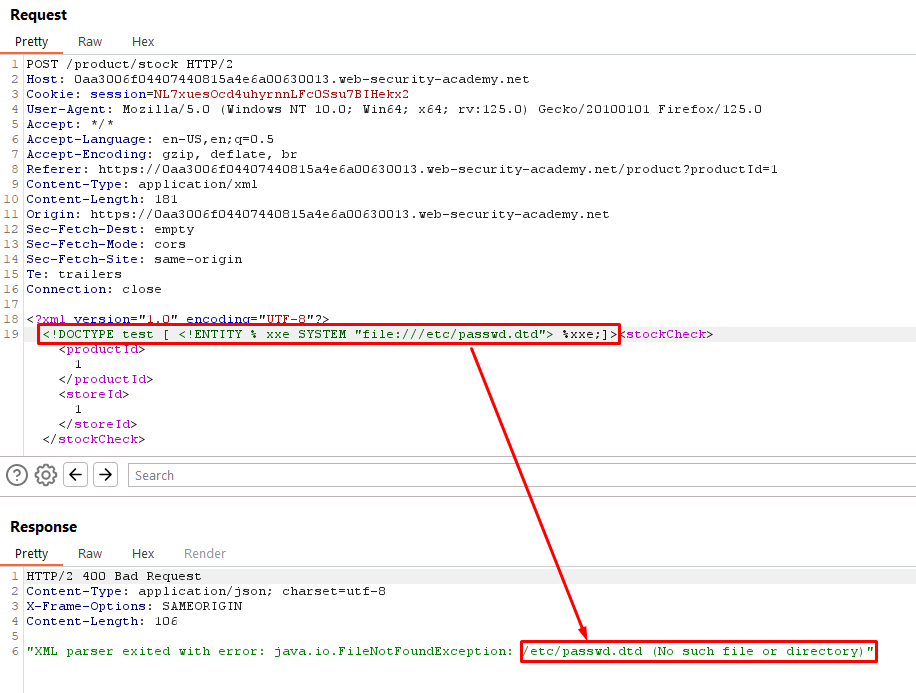The width and height of the screenshot is (916, 693).
Task: Switch to the Response Hex tab
Action: (143, 553)
